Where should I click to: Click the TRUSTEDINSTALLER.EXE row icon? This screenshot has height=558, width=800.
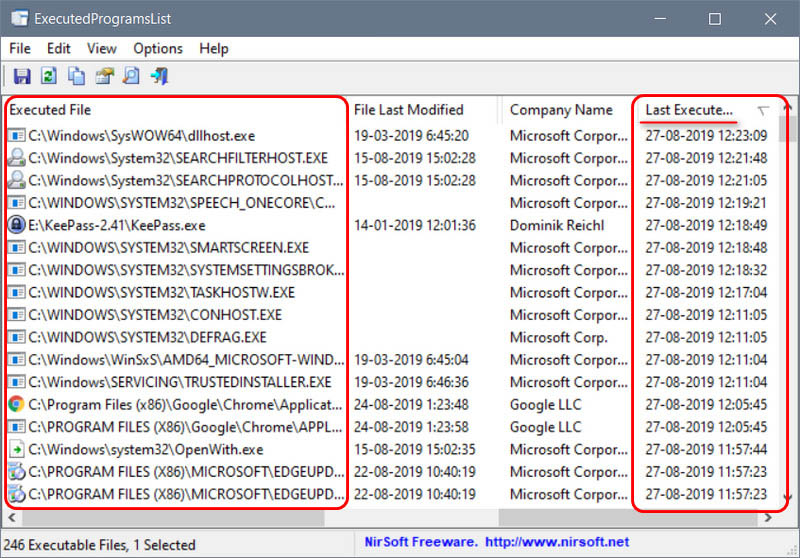coord(16,382)
